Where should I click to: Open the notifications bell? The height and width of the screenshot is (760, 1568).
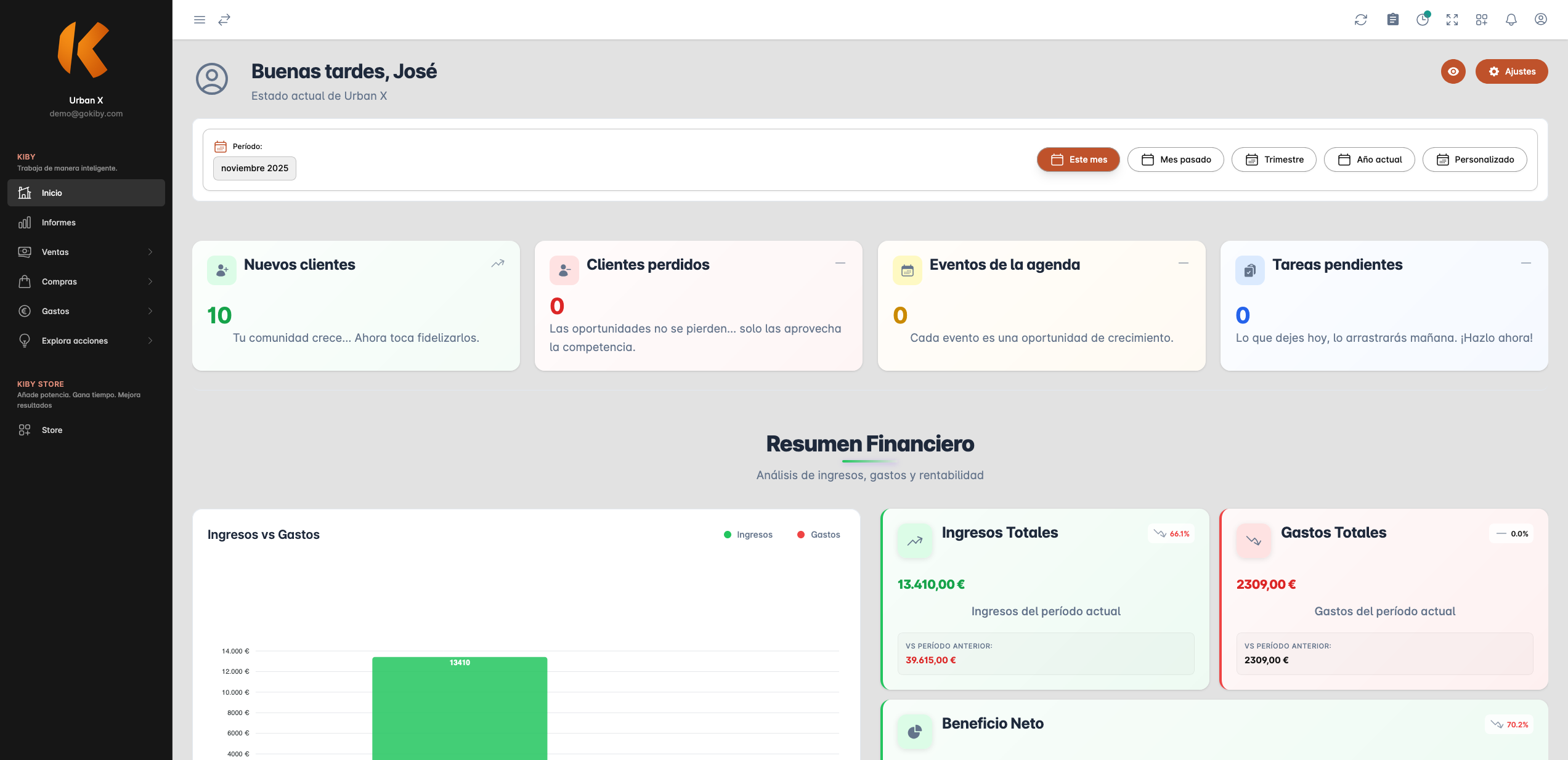1511,20
